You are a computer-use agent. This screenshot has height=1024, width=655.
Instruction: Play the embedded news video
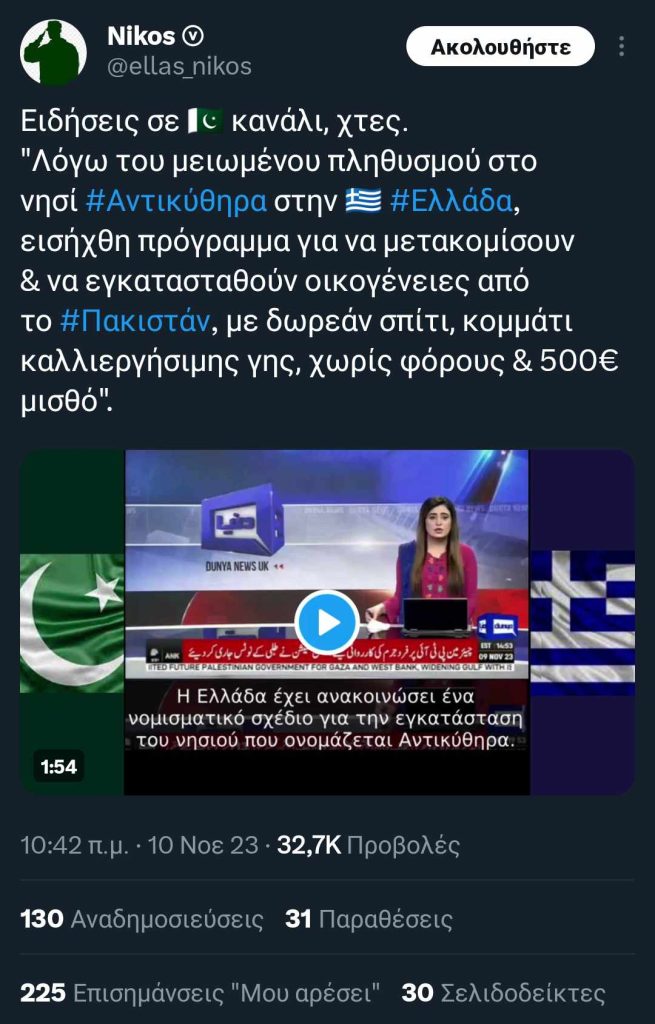point(327,622)
